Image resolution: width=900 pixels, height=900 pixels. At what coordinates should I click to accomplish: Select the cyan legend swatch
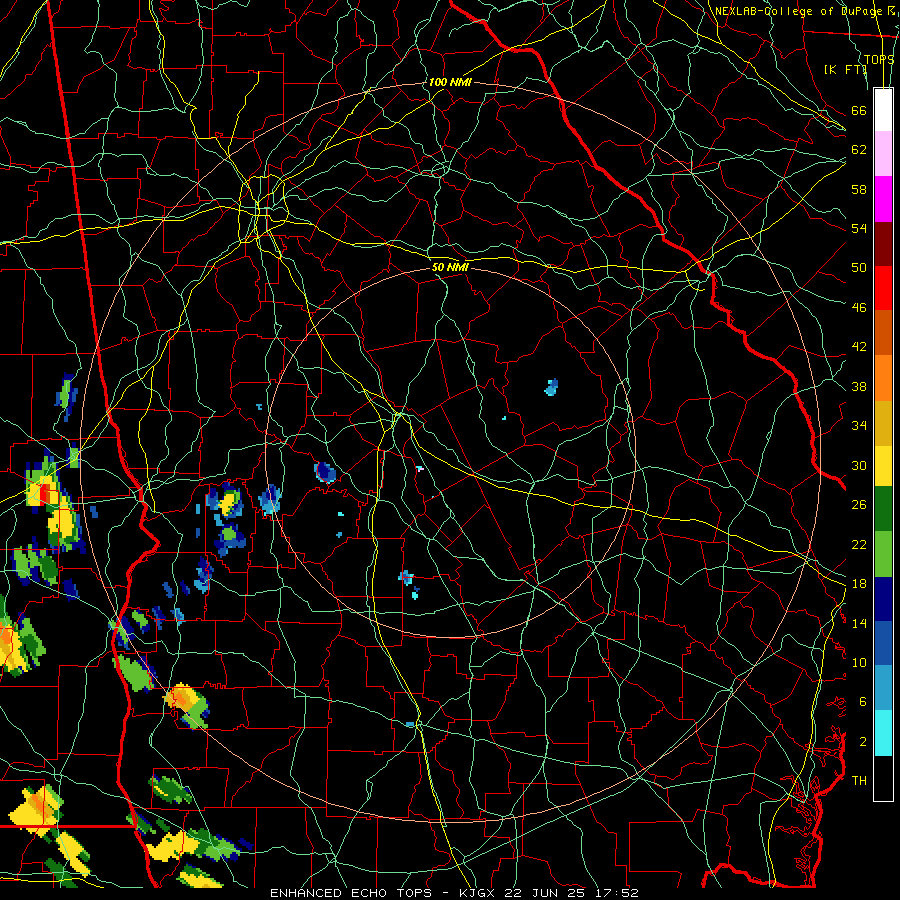(x=883, y=733)
